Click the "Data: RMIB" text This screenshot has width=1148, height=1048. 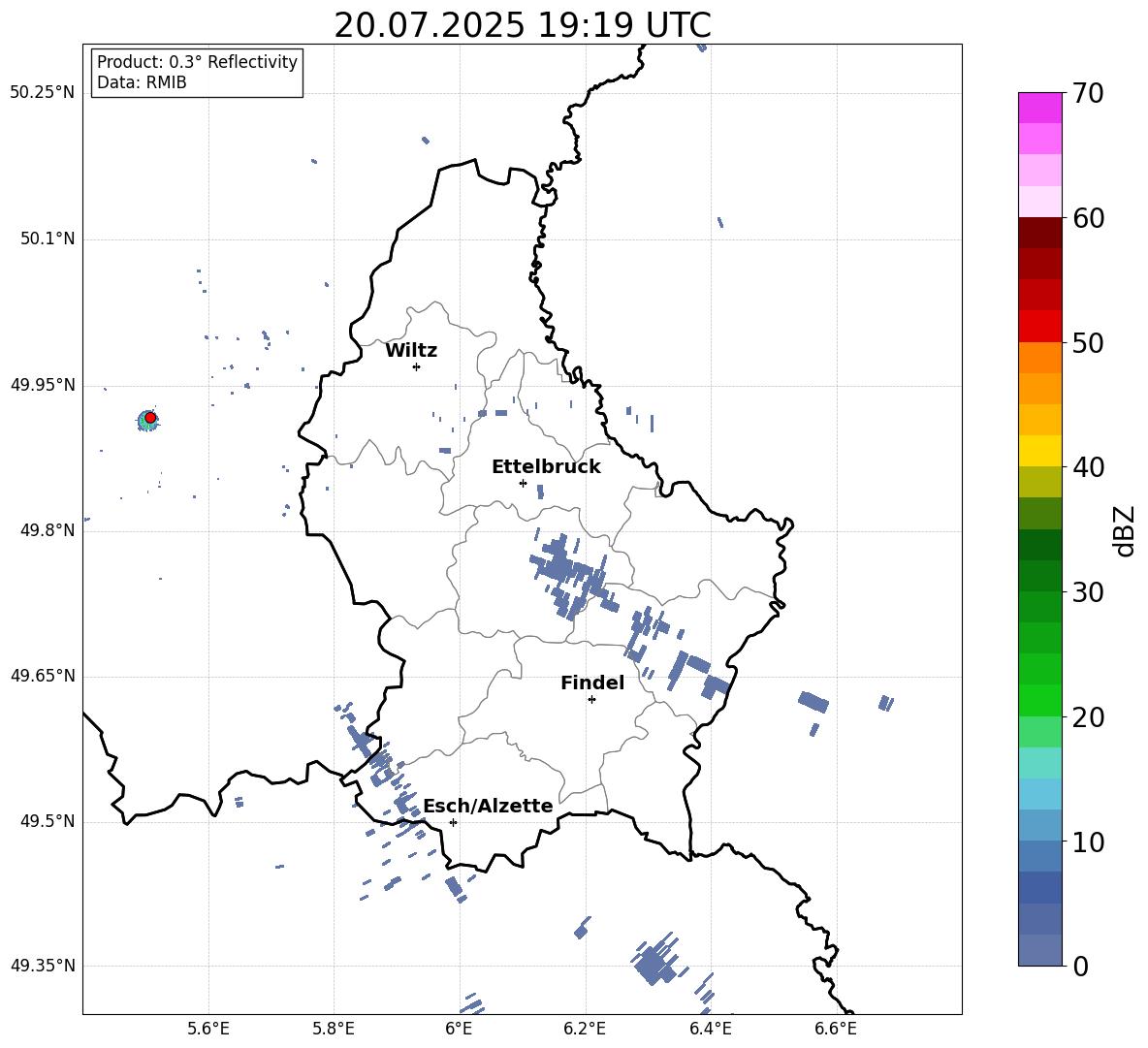coord(142,82)
